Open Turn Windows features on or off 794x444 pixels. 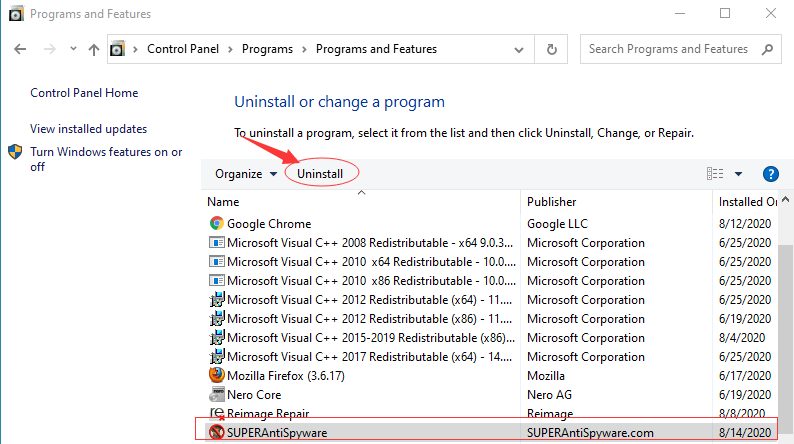coord(106,159)
